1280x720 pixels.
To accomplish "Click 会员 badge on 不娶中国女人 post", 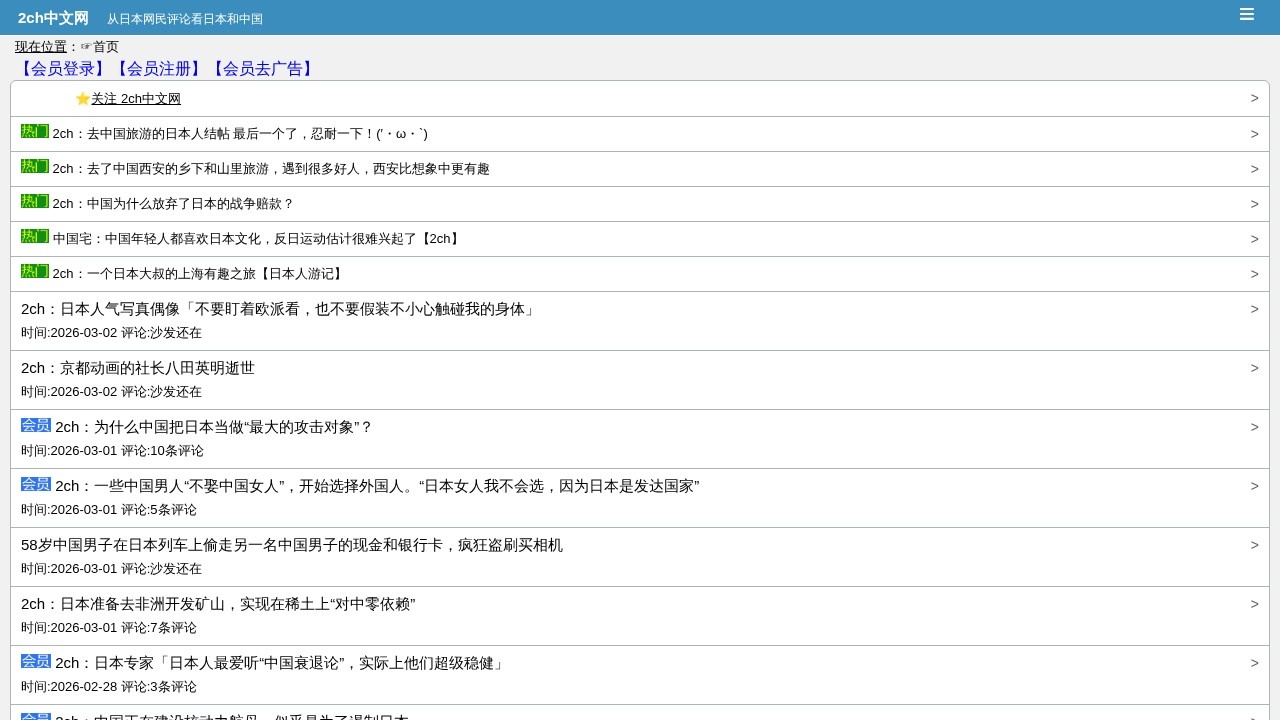I will pos(36,485).
